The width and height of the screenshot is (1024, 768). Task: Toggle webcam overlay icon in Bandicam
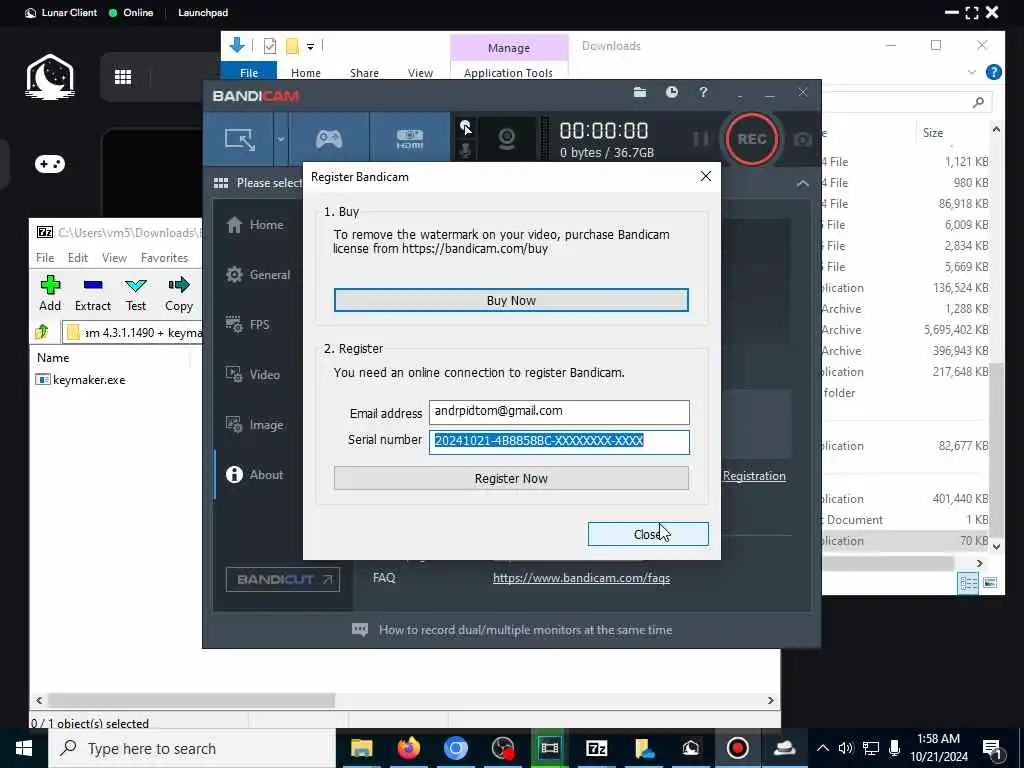[x=506, y=139]
